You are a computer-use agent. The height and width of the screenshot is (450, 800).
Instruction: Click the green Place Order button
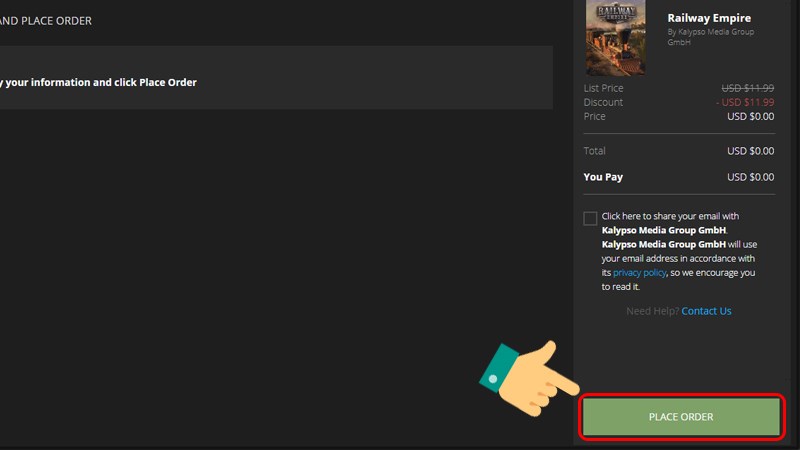681,417
